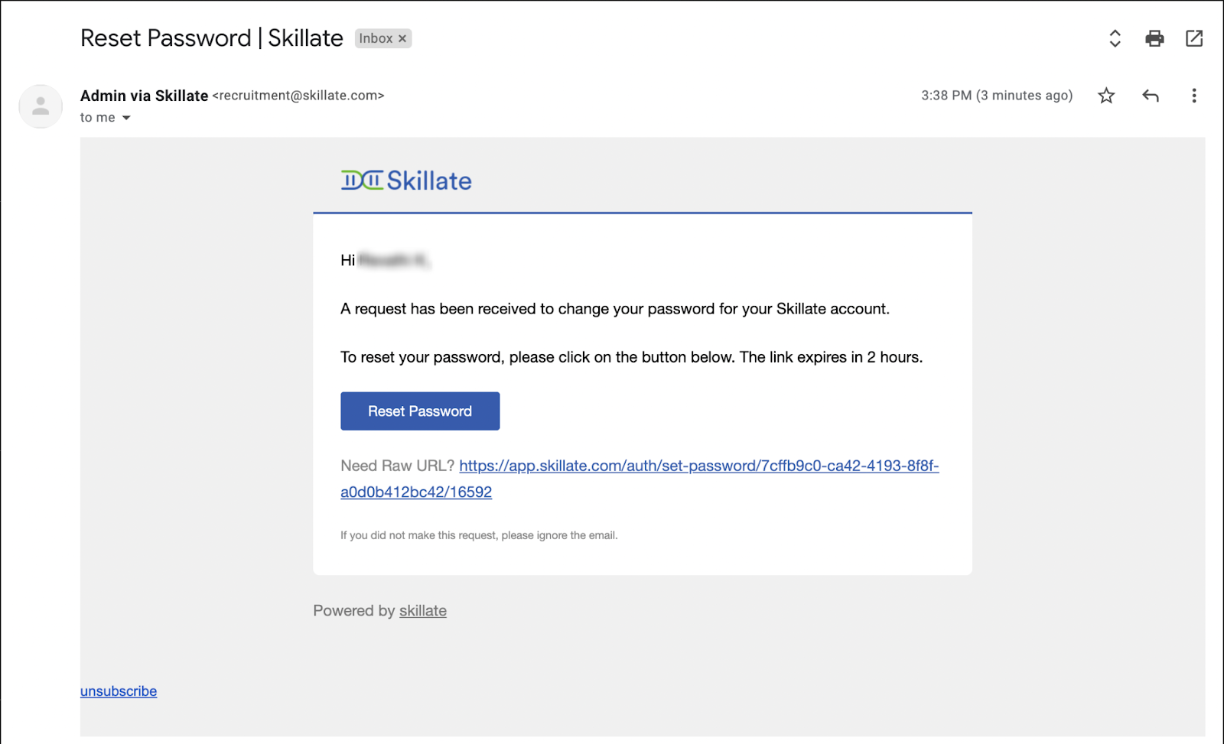Screen dimensions: 1224x744
Task: Star the Skillate email
Action: tap(1106, 96)
